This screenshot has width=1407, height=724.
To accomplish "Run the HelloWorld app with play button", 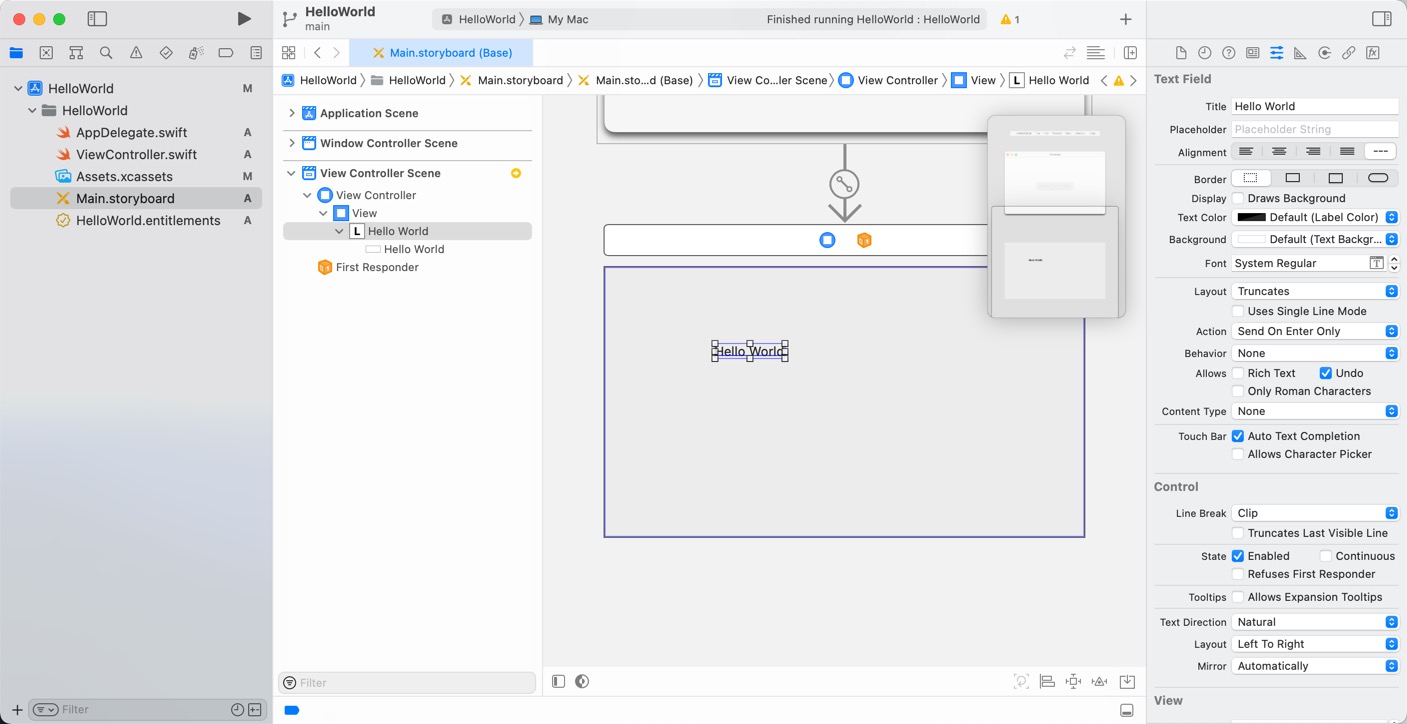I will coord(244,19).
